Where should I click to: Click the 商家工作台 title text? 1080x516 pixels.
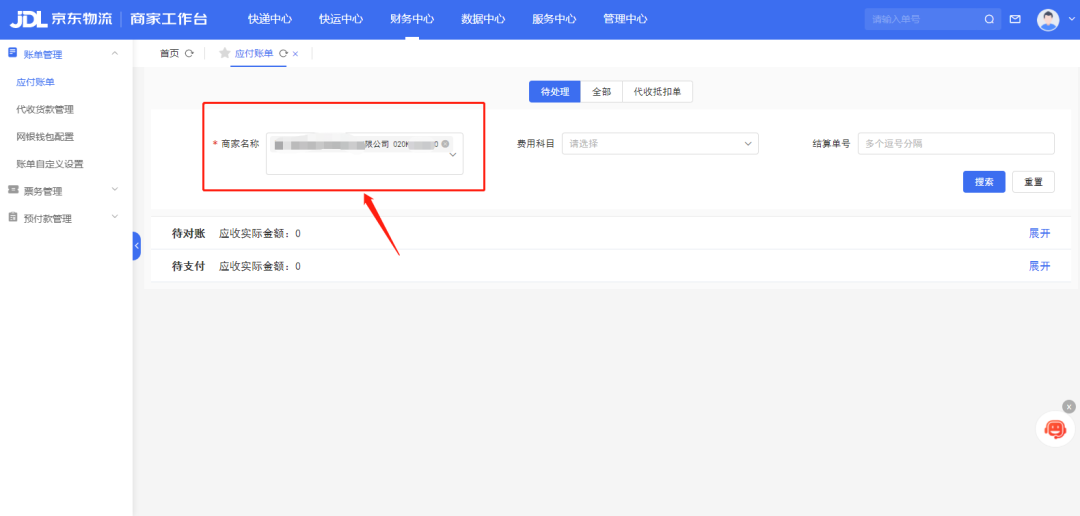(168, 19)
